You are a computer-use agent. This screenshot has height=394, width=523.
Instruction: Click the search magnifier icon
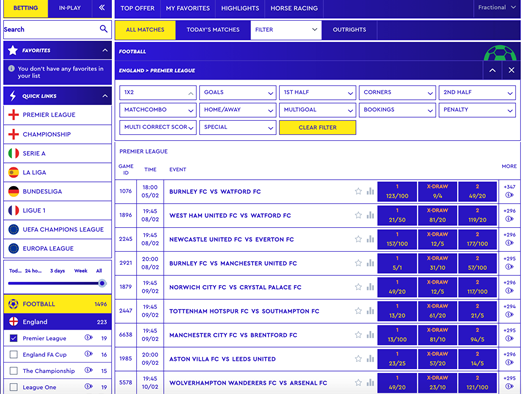point(103,29)
